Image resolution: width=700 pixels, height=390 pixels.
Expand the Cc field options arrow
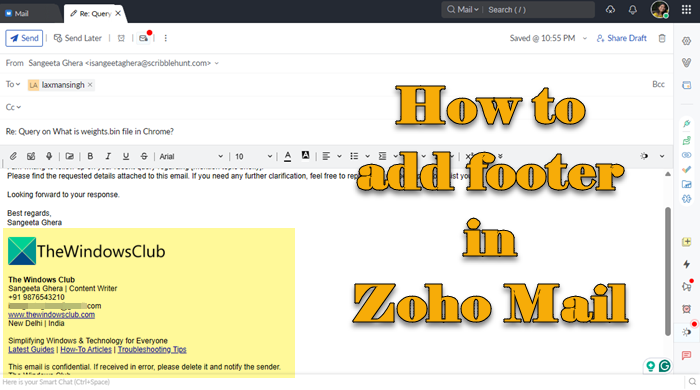(19, 107)
